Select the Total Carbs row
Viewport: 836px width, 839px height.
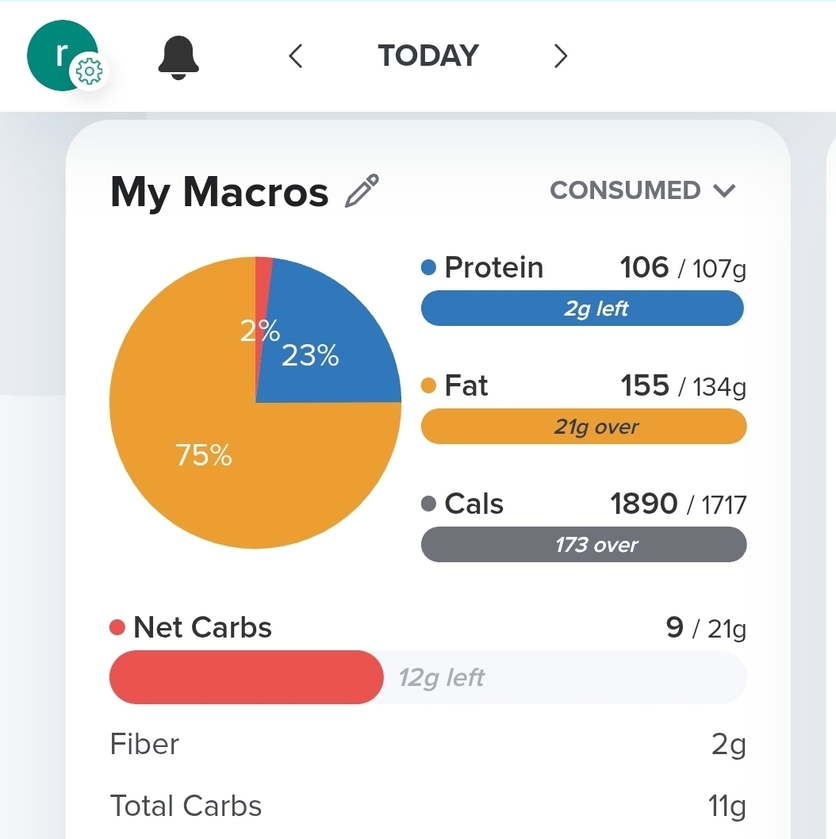click(427, 806)
